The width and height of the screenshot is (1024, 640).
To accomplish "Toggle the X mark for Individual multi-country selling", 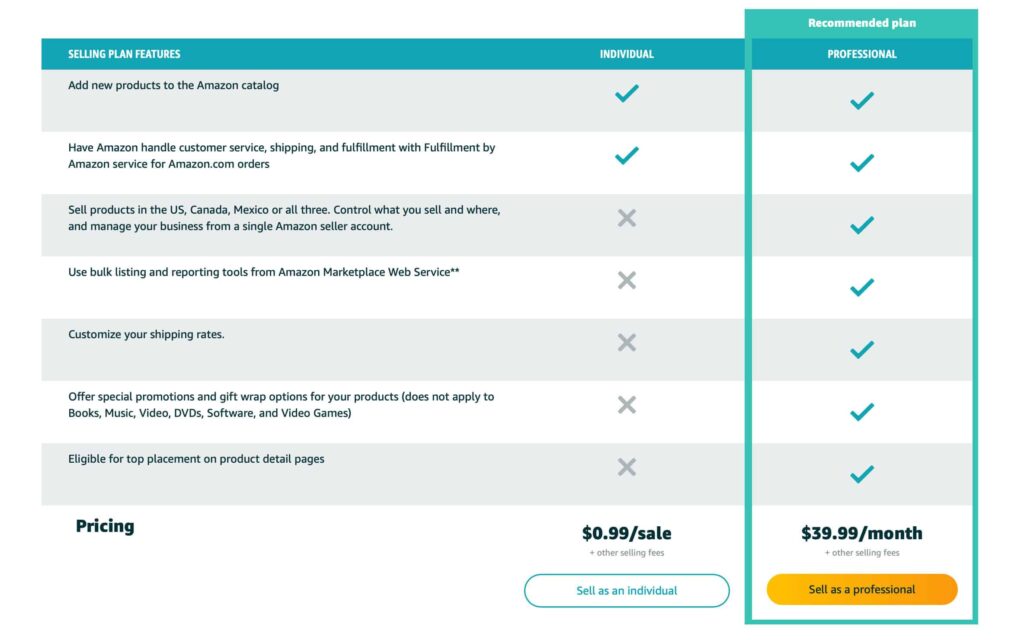I will point(626,217).
